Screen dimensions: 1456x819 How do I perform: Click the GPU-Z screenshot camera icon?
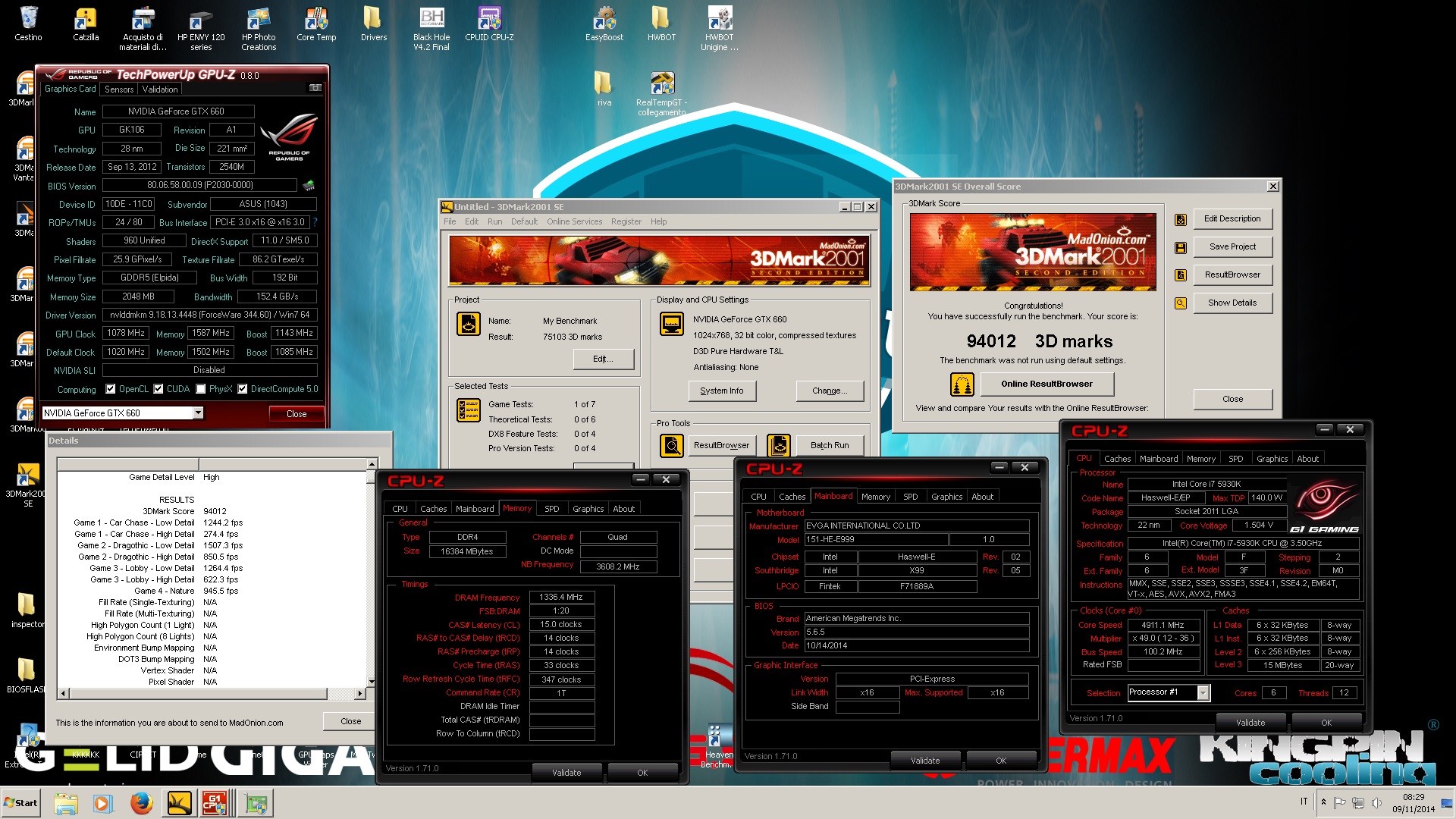315,88
